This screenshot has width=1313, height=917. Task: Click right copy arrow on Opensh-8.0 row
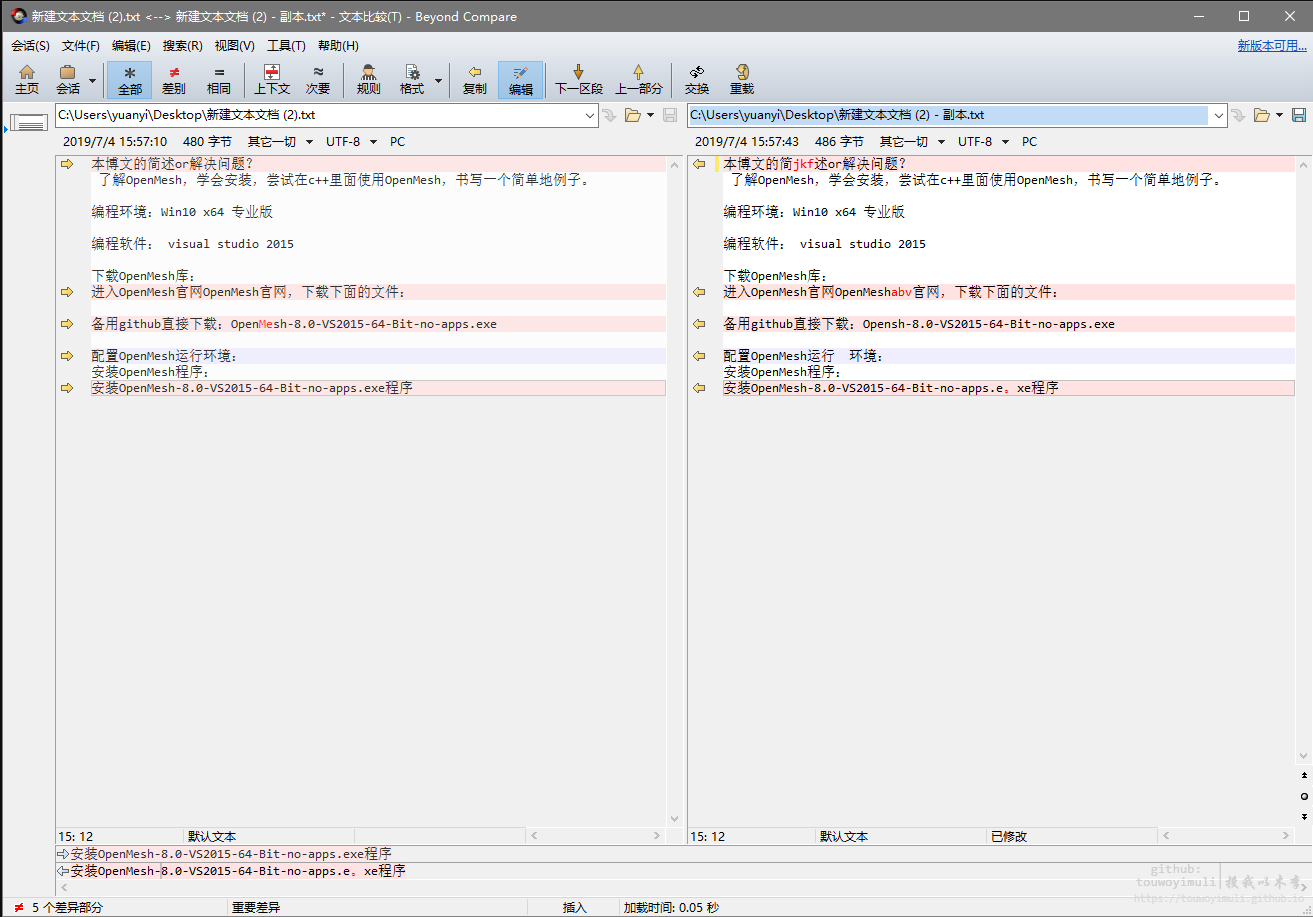click(699, 324)
